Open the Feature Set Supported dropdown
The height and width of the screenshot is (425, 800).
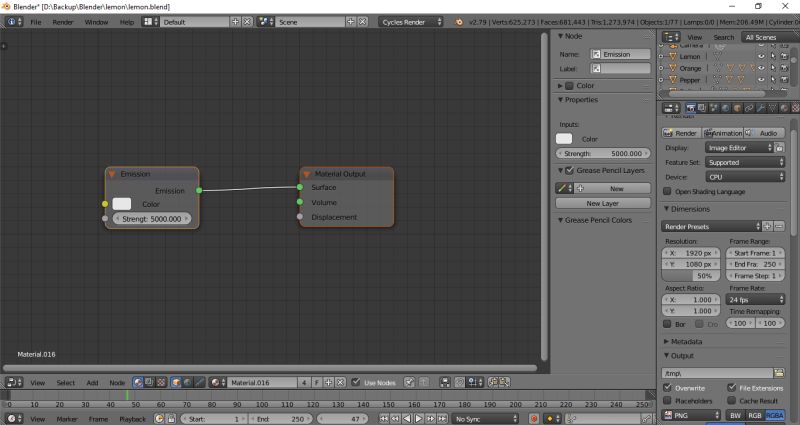(x=745, y=162)
